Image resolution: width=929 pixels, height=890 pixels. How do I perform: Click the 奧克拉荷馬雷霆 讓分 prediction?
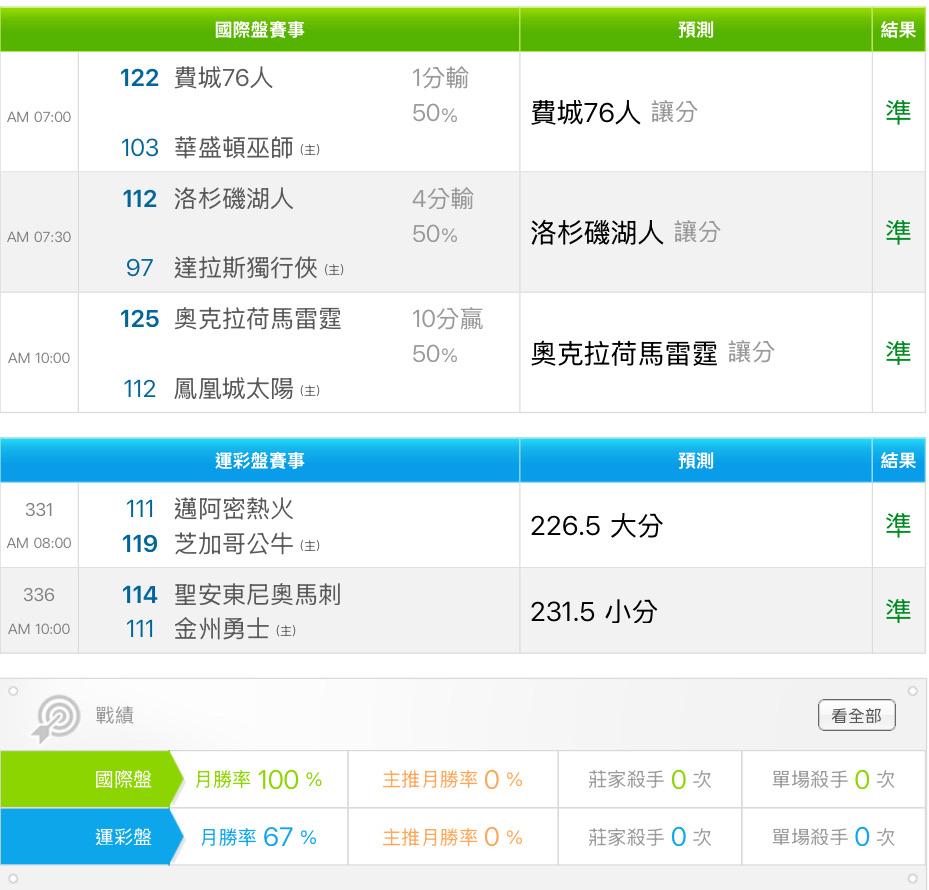pyautogui.click(x=652, y=353)
